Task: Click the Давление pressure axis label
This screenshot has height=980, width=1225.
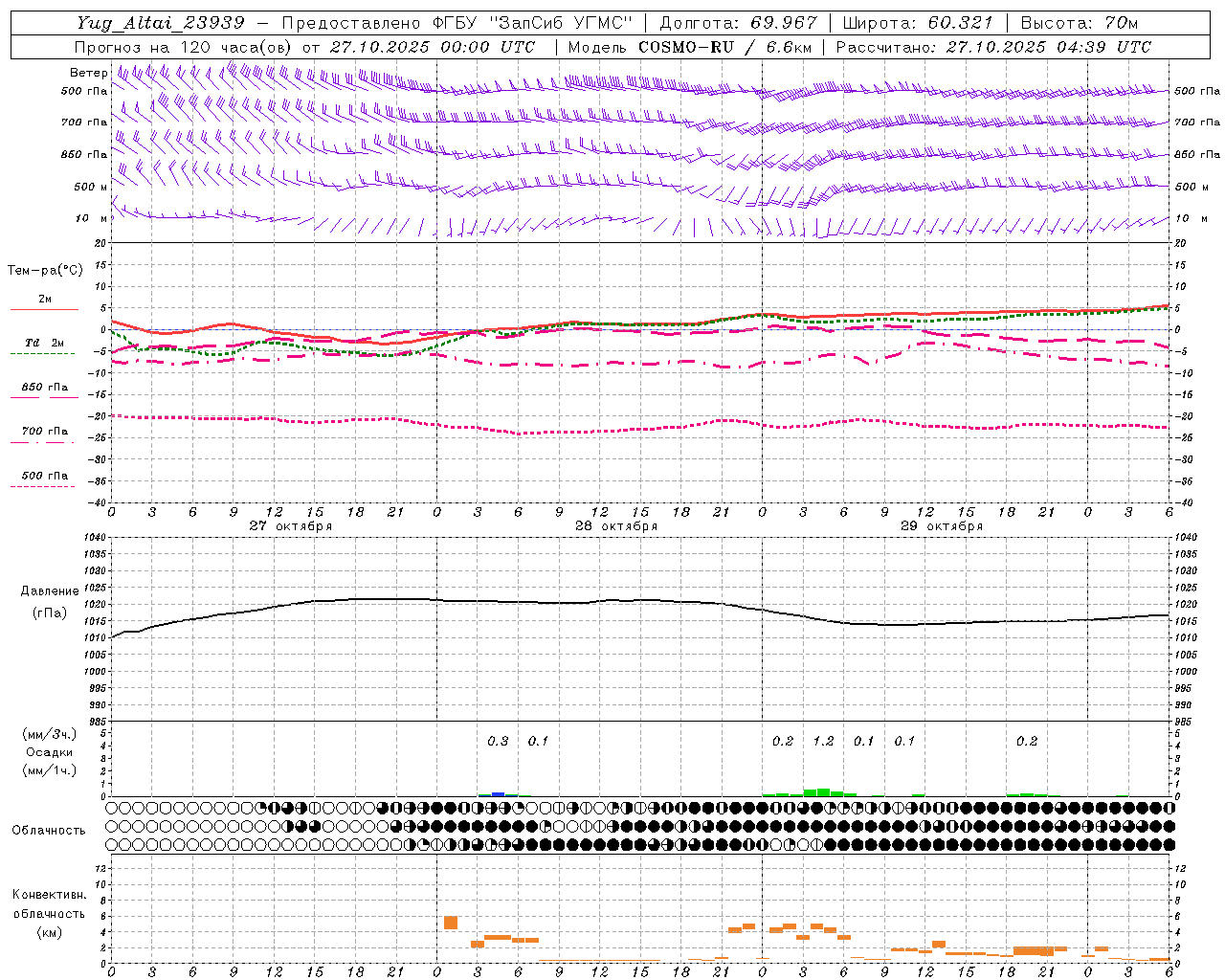Action: click(x=50, y=590)
